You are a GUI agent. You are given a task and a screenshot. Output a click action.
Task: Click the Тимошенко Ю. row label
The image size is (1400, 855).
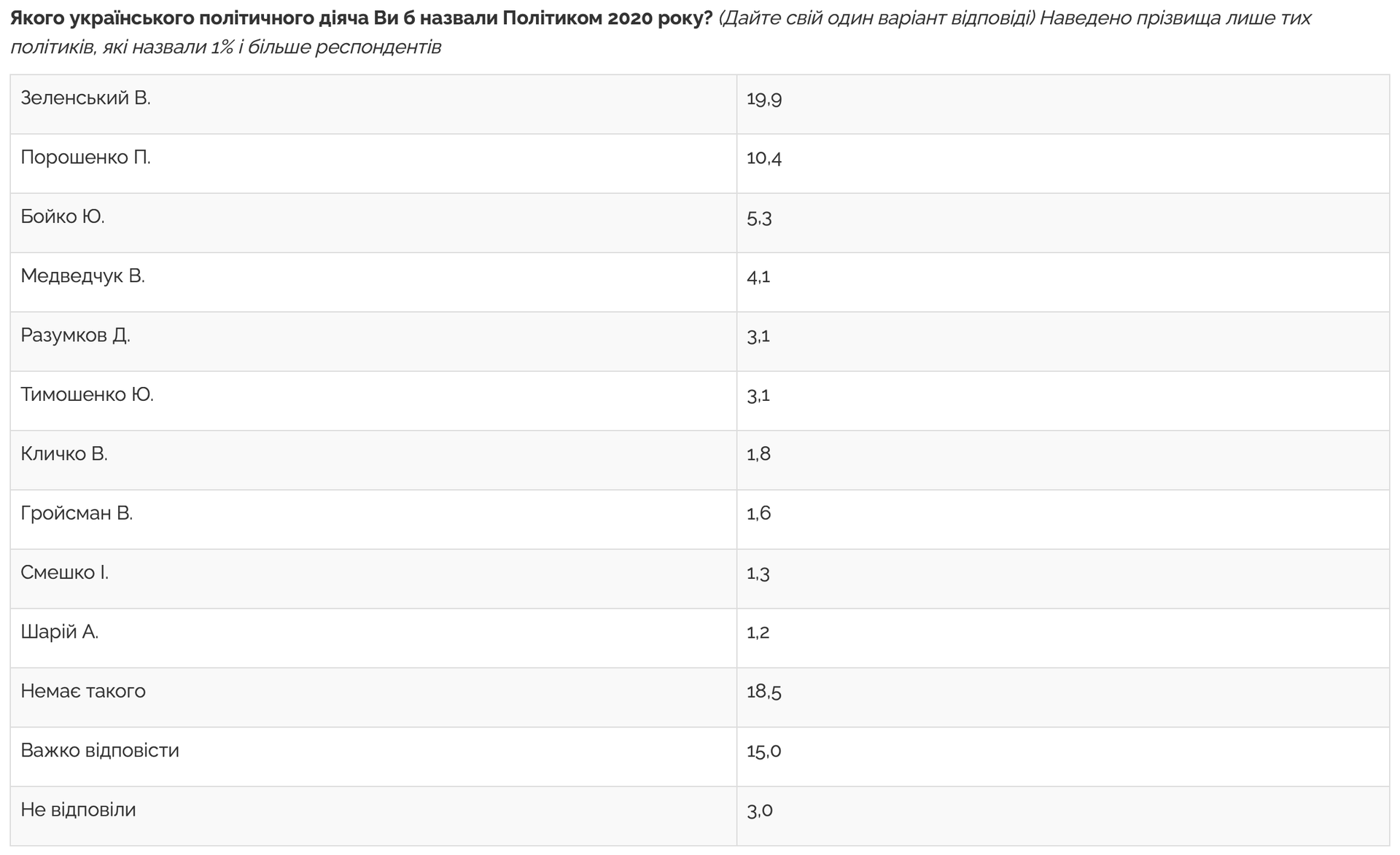[x=87, y=395]
